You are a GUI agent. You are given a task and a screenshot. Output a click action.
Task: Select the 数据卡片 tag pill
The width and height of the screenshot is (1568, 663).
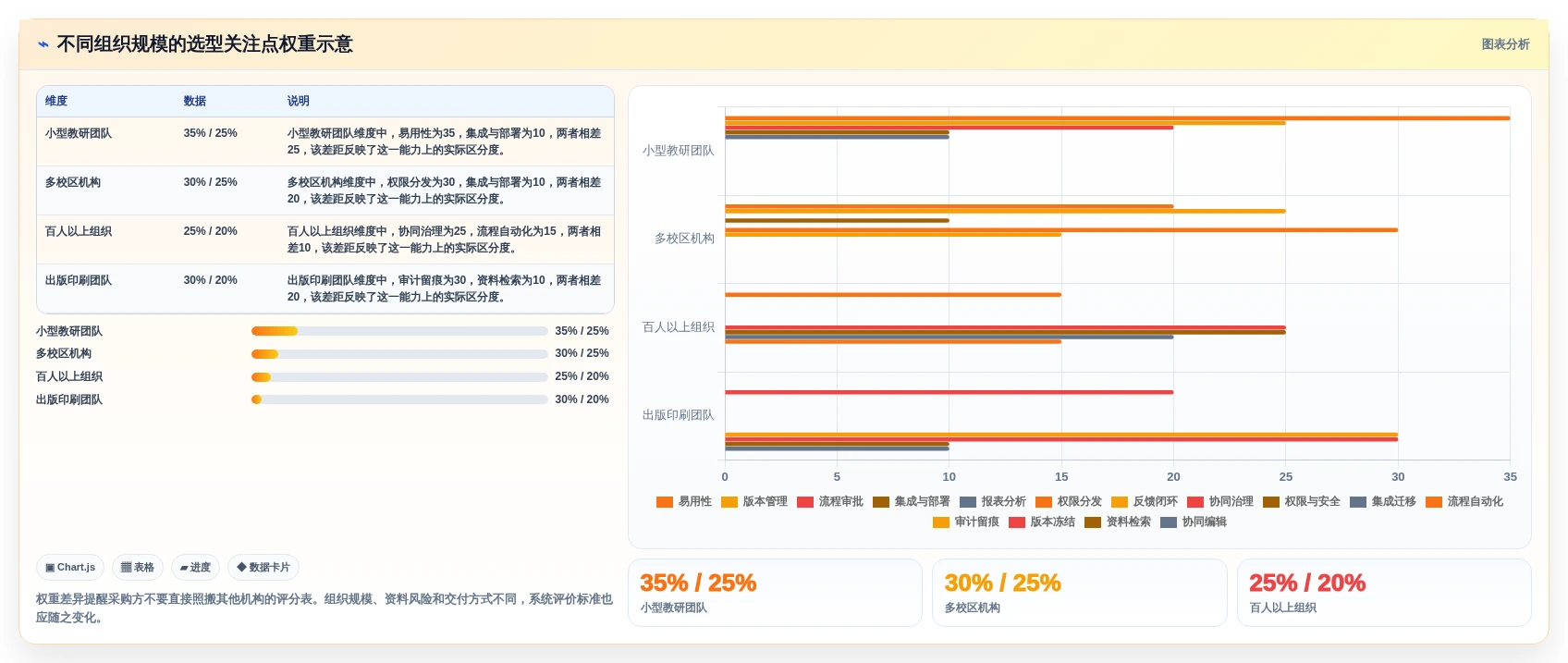pyautogui.click(x=263, y=567)
